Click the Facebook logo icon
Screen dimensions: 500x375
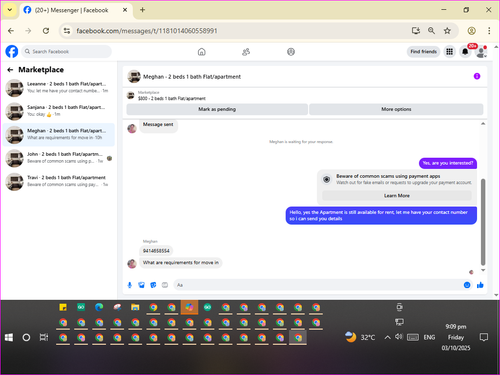coord(12,52)
